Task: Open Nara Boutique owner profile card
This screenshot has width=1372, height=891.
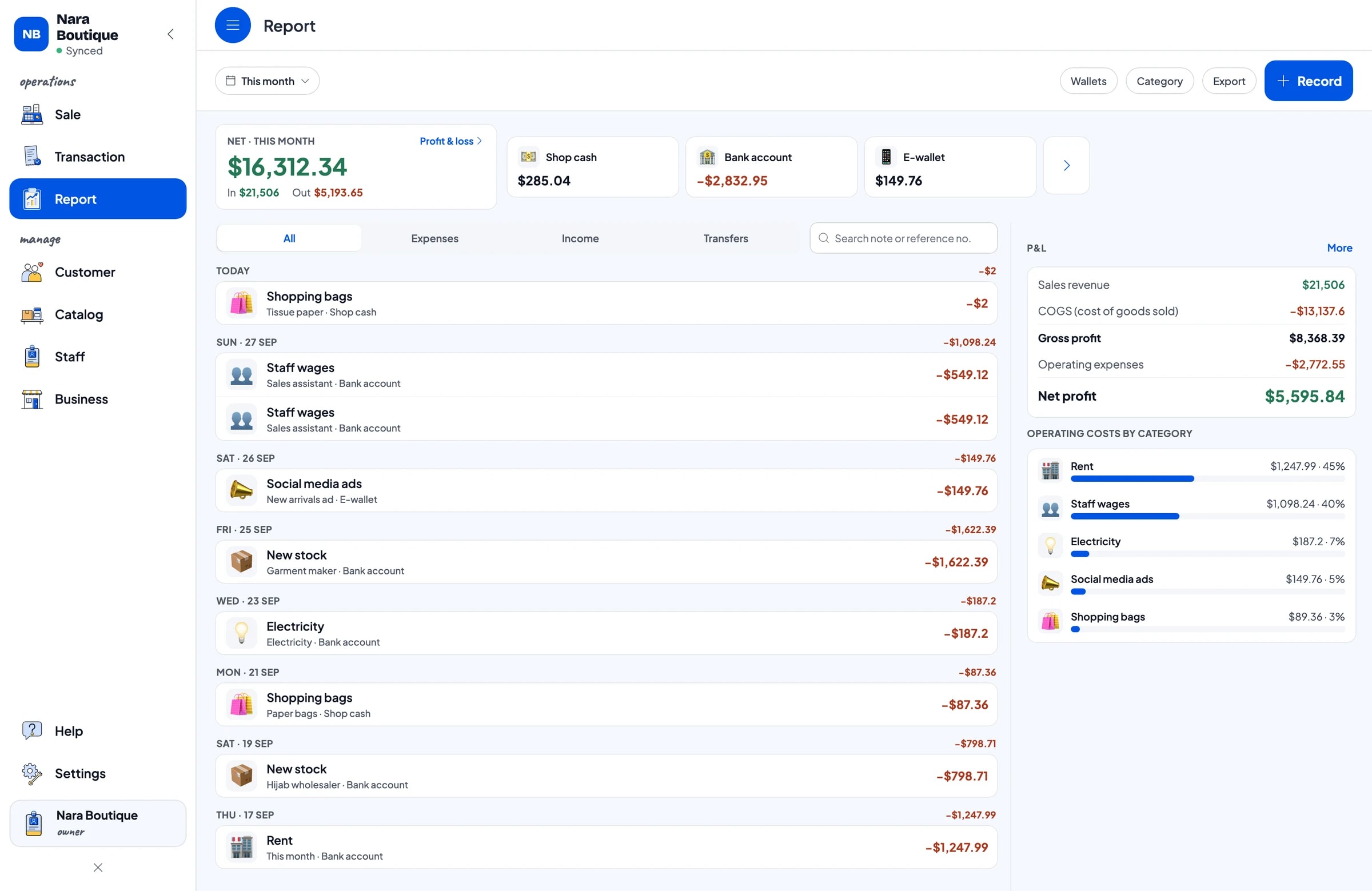Action: coord(98,823)
